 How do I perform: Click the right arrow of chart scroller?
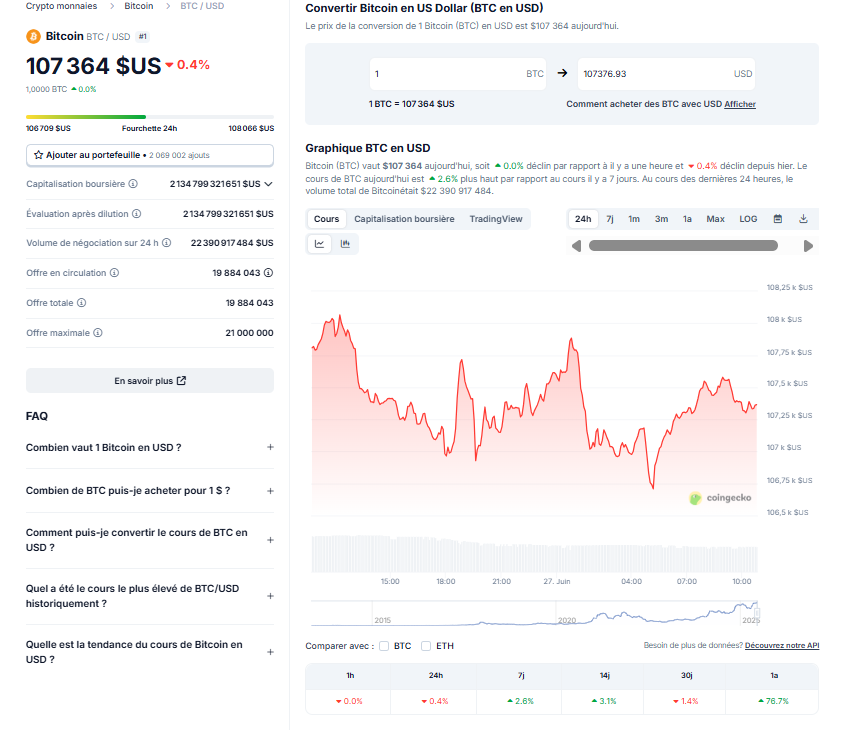tap(808, 246)
